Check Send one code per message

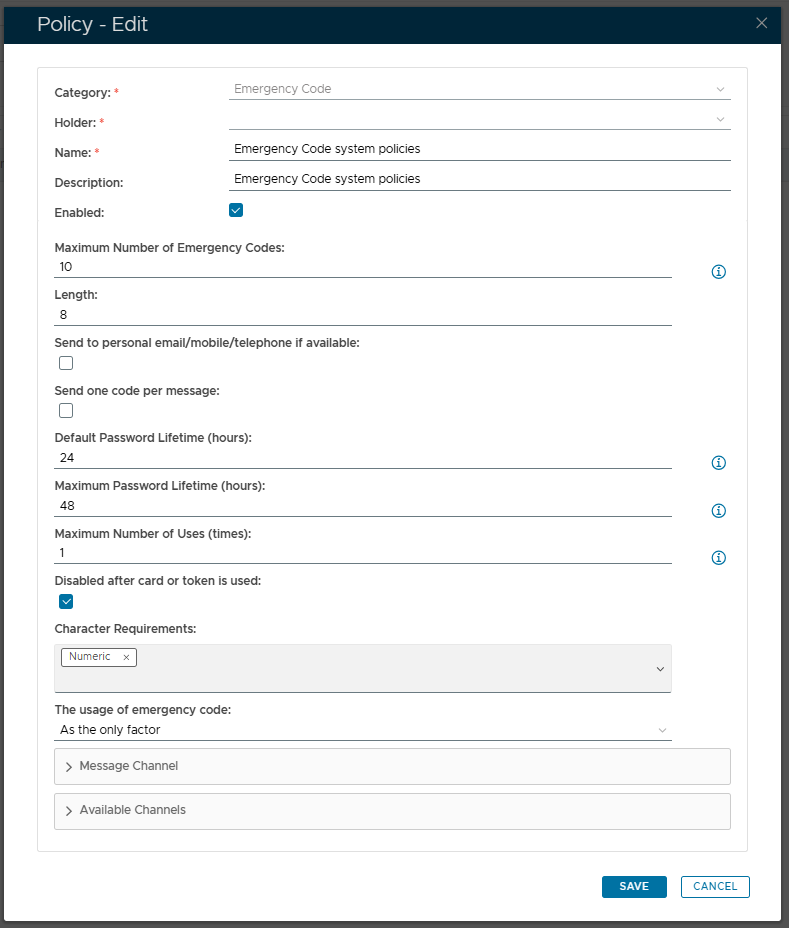point(66,411)
